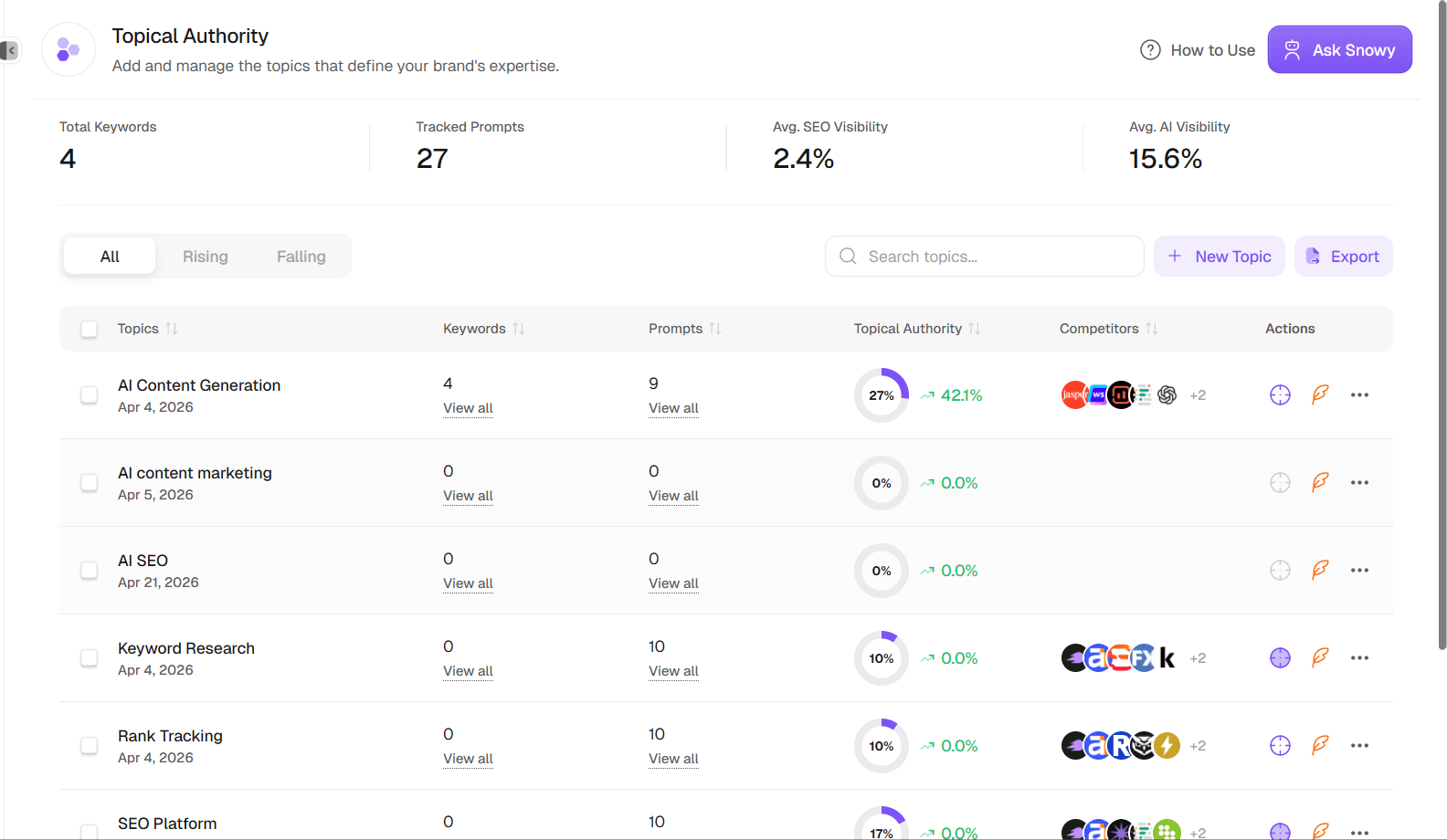This screenshot has width=1447, height=840.
Task: Show +2 more competitors for Rank Tracking
Action: click(x=1198, y=746)
